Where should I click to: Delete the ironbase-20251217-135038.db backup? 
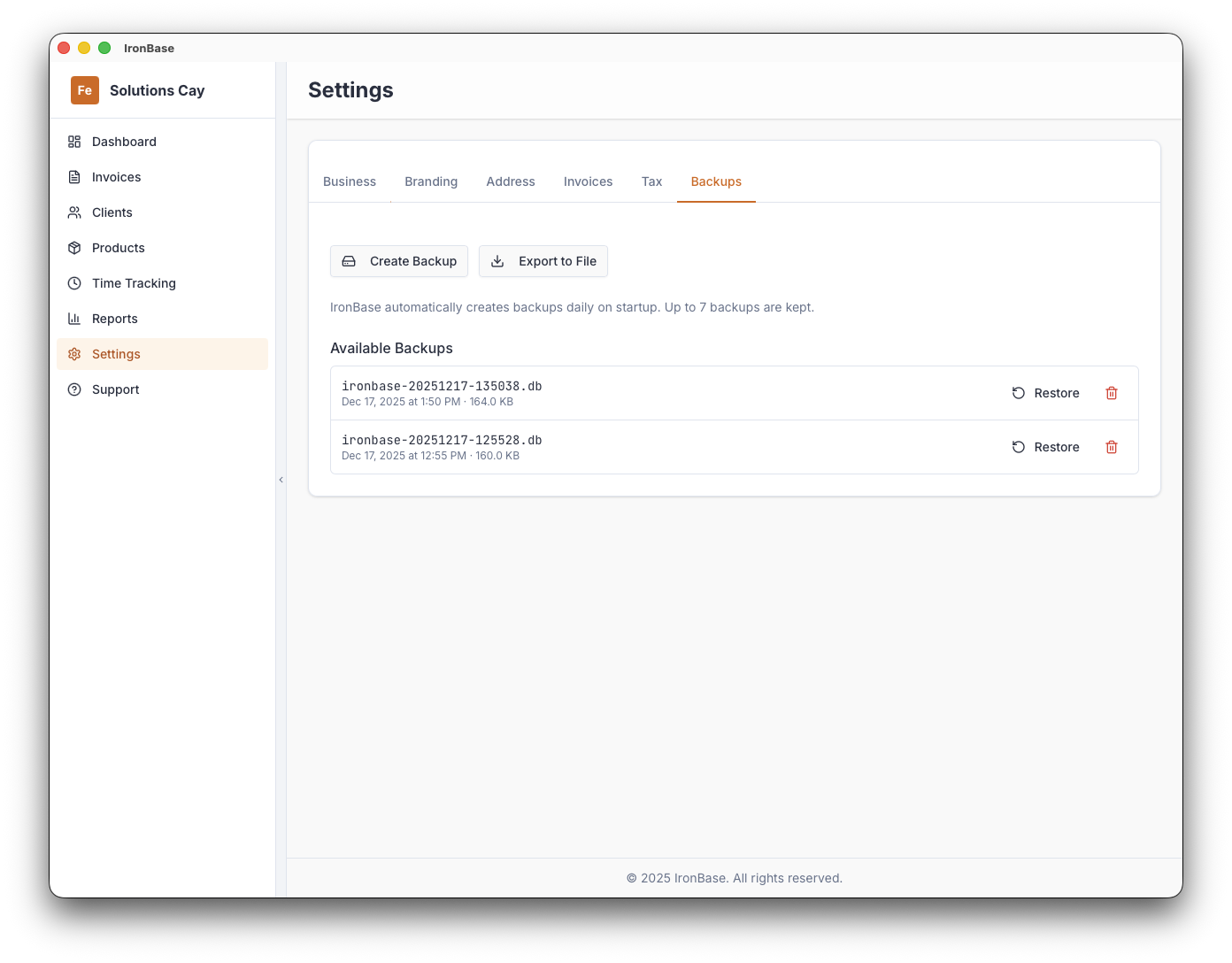tap(1112, 393)
